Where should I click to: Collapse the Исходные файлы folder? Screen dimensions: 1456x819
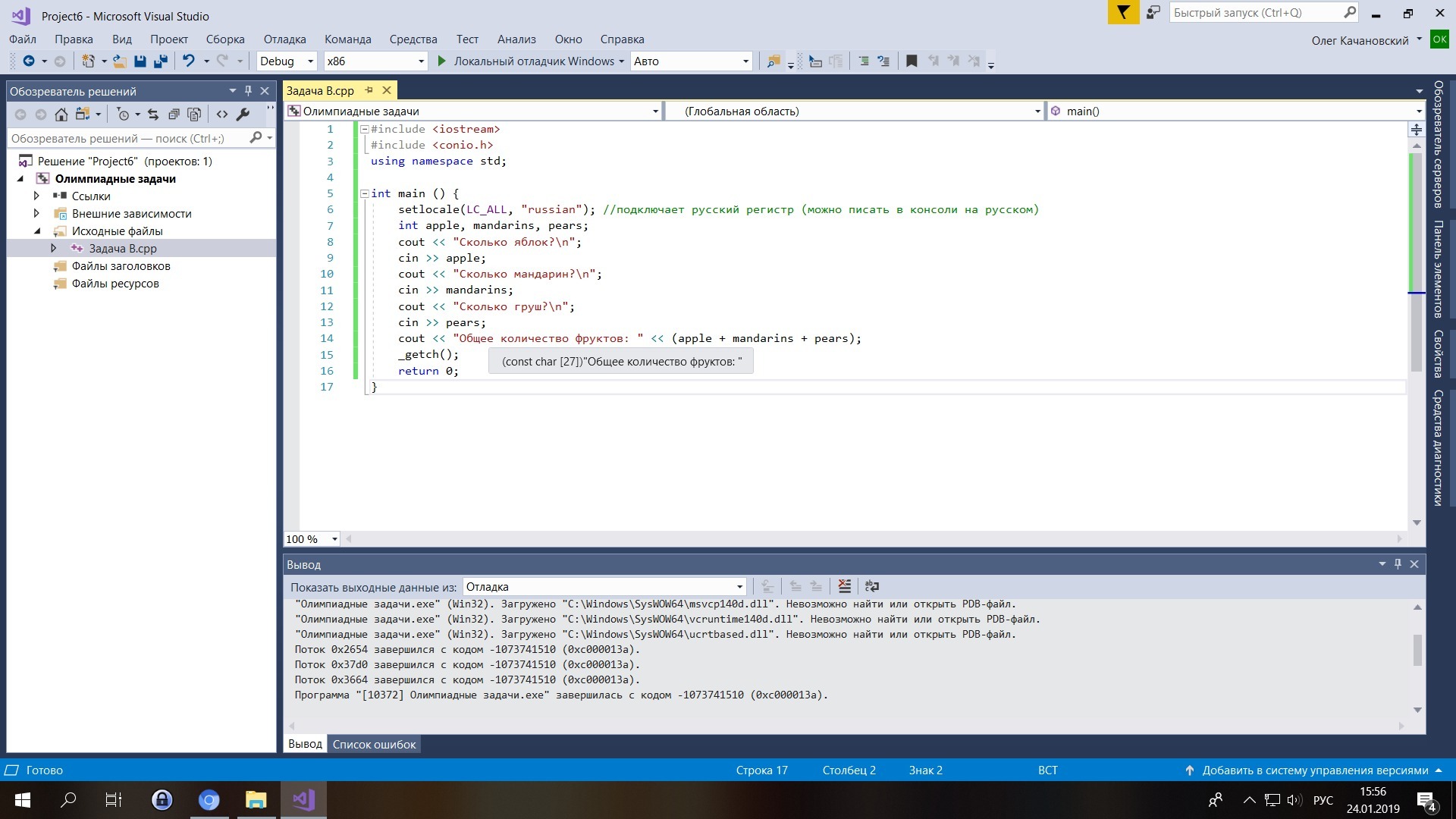(x=37, y=231)
